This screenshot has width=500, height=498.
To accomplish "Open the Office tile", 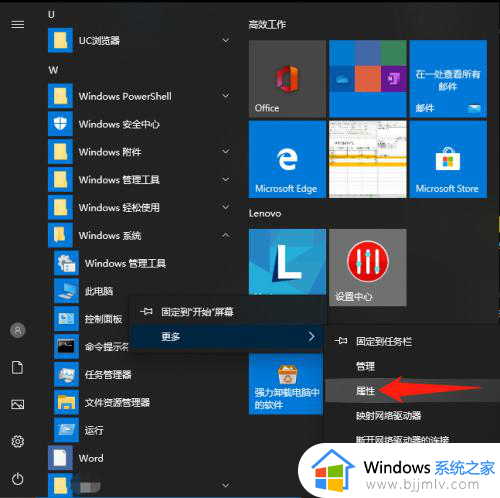I will tap(287, 79).
